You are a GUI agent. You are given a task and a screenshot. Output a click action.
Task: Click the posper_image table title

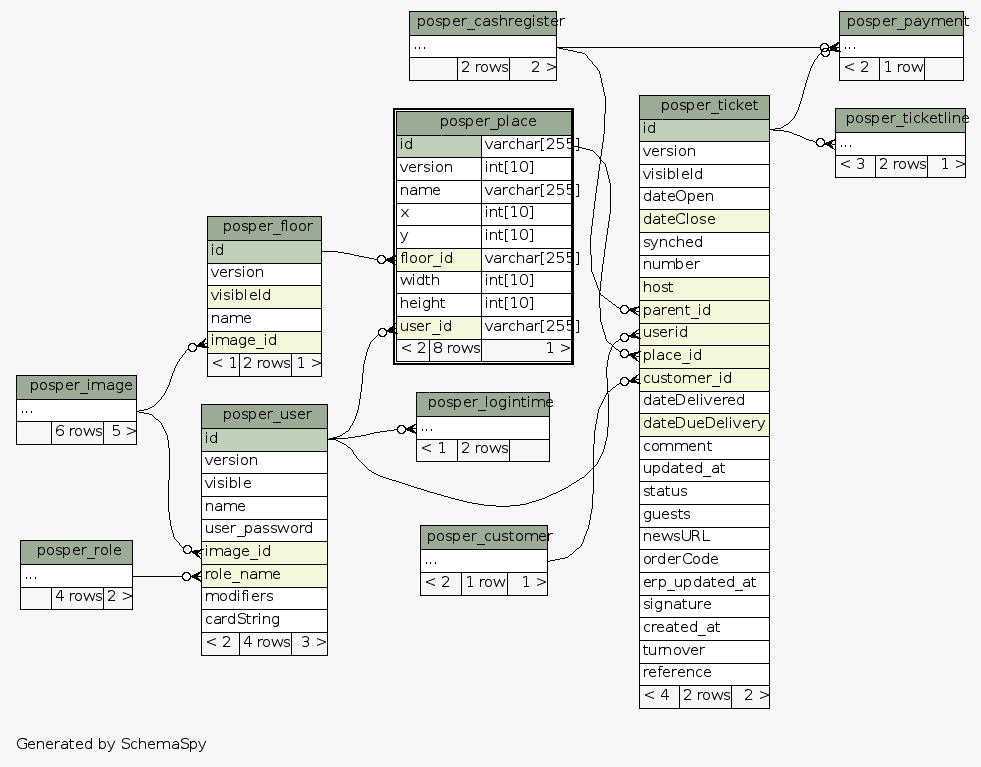point(76,386)
